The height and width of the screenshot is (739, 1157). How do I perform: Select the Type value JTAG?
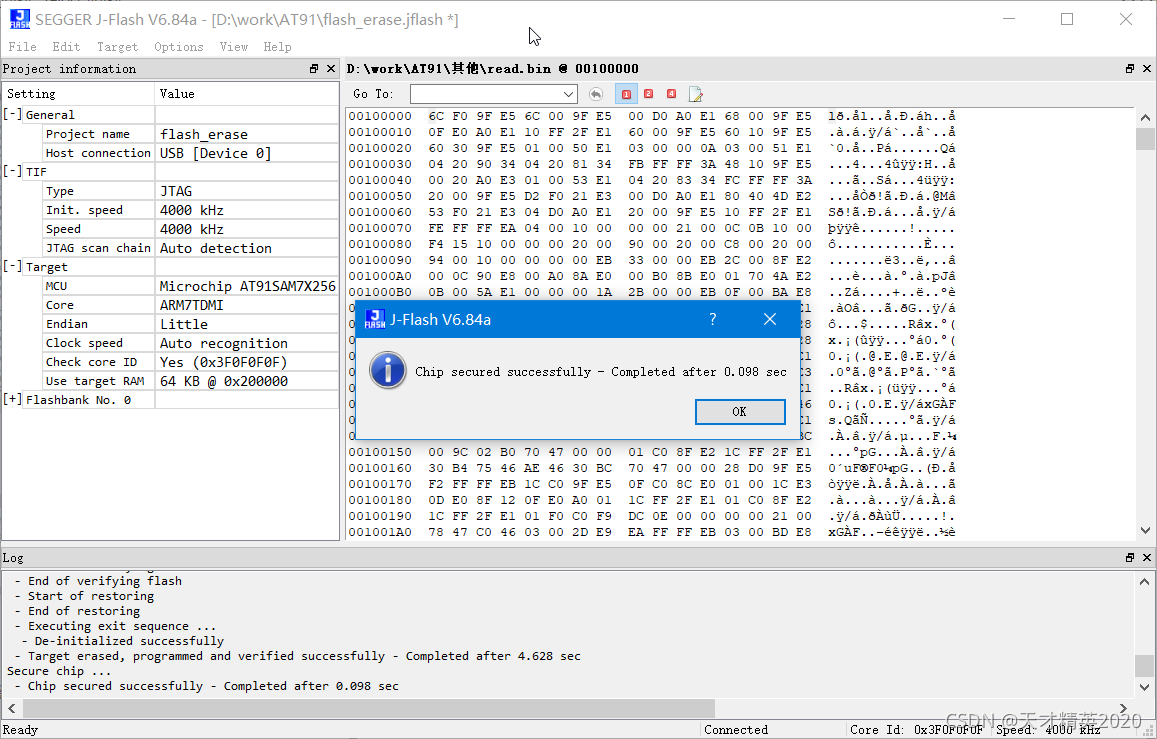pos(247,191)
